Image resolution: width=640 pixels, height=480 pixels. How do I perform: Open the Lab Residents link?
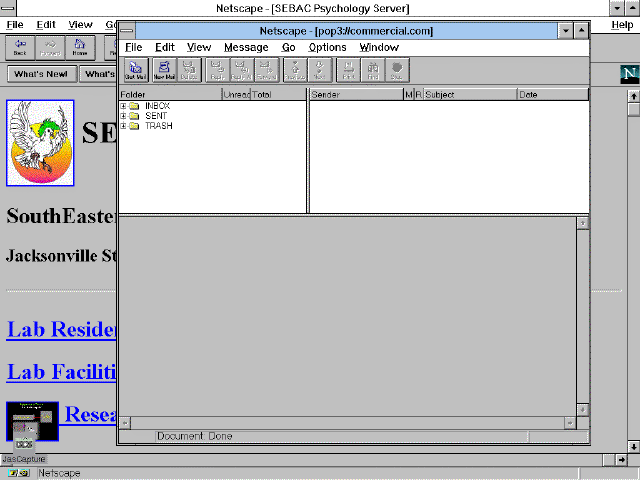(x=62, y=329)
